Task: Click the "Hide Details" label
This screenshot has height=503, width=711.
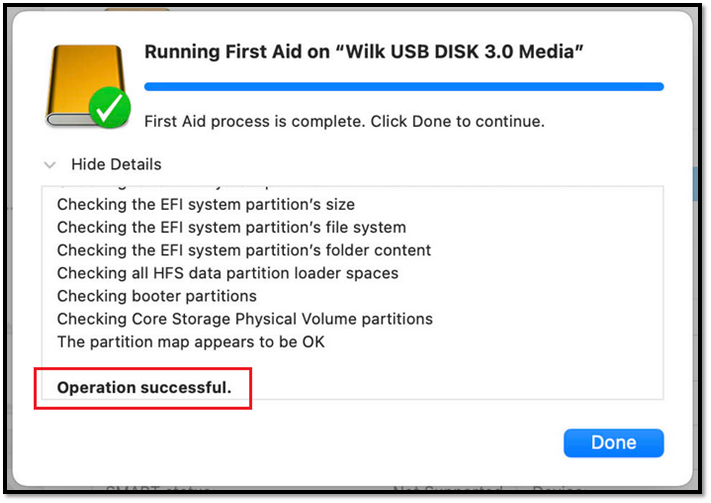Action: [116, 164]
